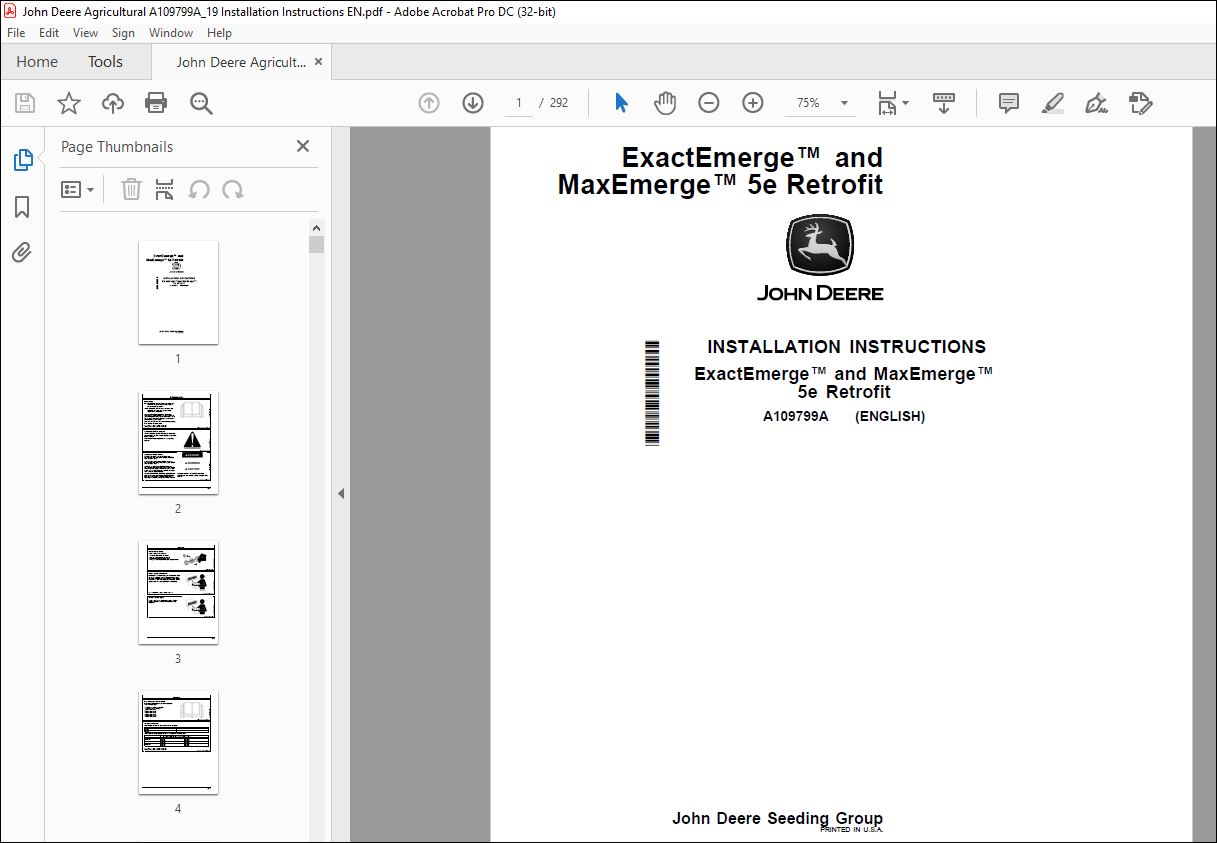1217x843 pixels.
Task: Close the Page Thumbnails panel
Action: 303,146
